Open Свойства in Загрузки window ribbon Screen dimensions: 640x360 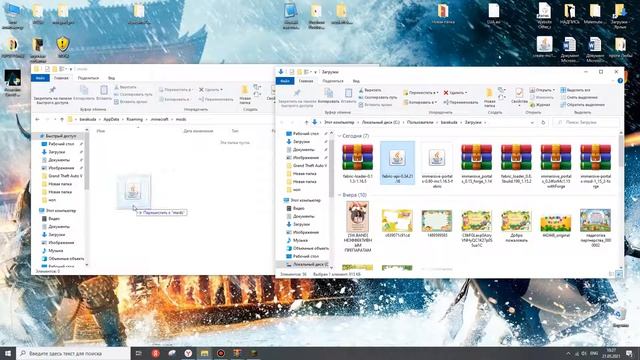(519, 97)
